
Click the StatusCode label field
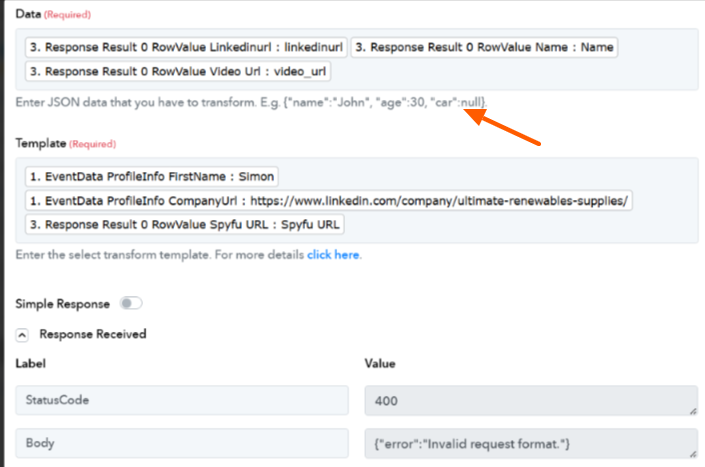coord(182,400)
